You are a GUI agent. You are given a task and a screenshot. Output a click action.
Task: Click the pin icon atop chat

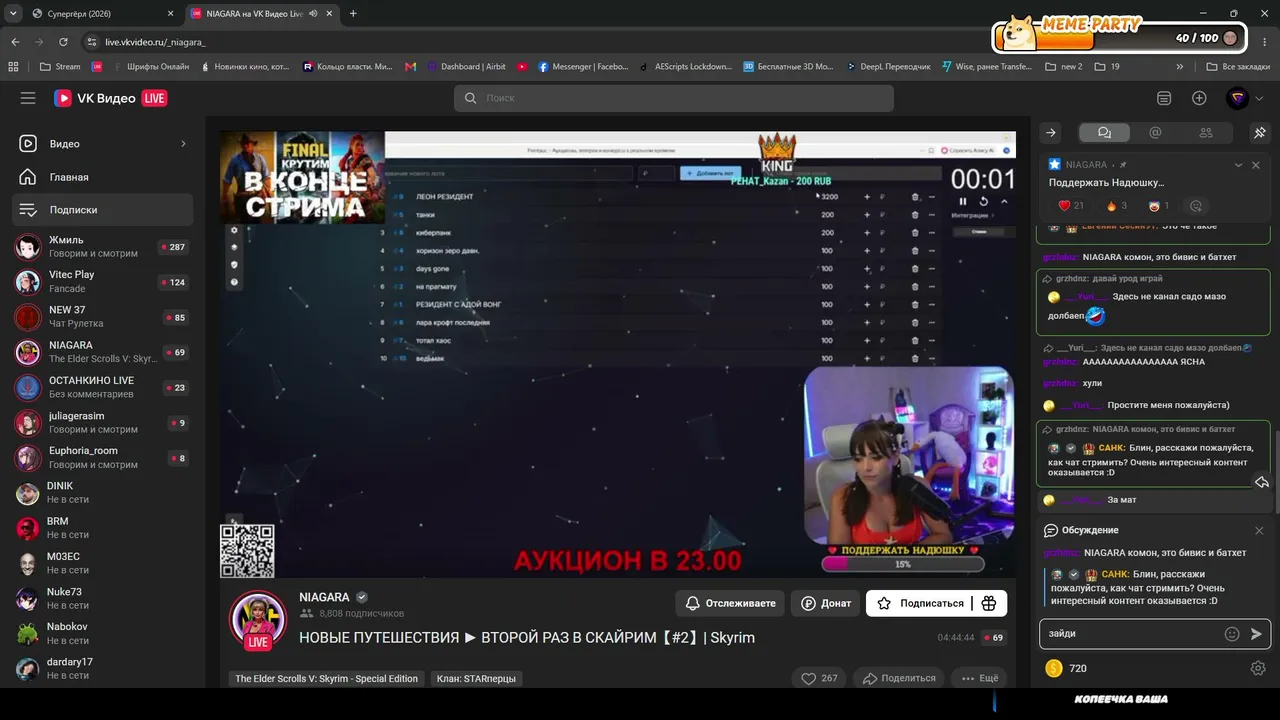click(1259, 132)
